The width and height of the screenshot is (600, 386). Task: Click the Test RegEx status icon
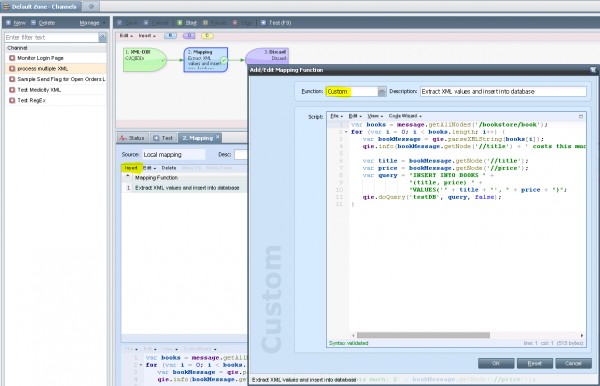click(12, 101)
